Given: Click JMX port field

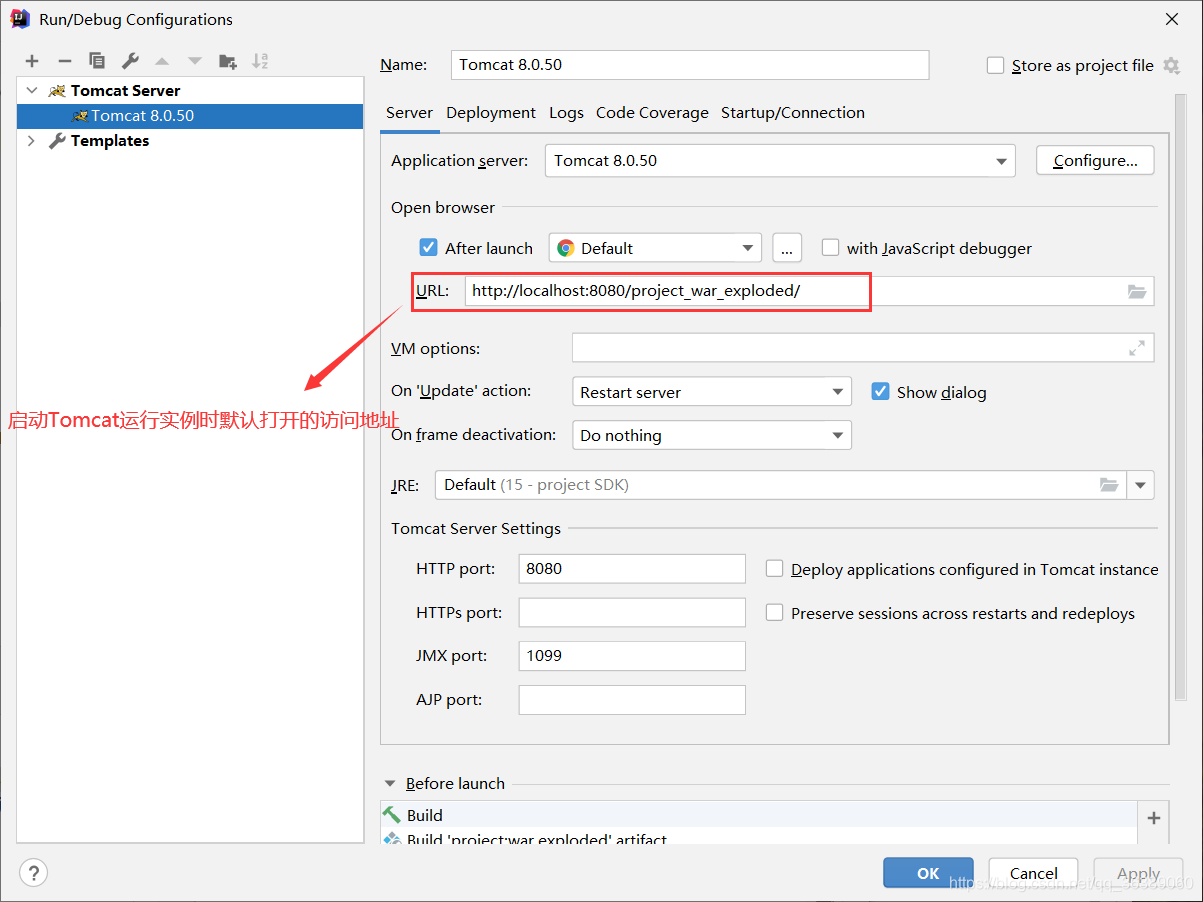Looking at the screenshot, I should (x=632, y=656).
